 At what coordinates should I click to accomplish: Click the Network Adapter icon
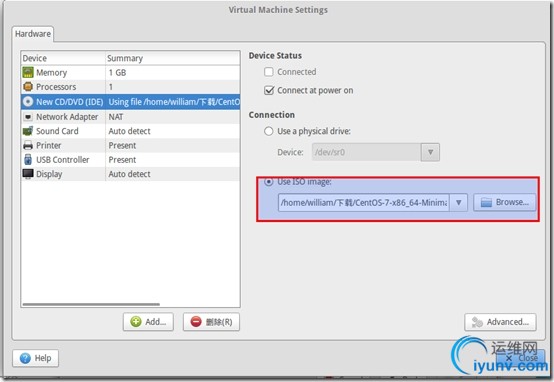pyautogui.click(x=28, y=117)
